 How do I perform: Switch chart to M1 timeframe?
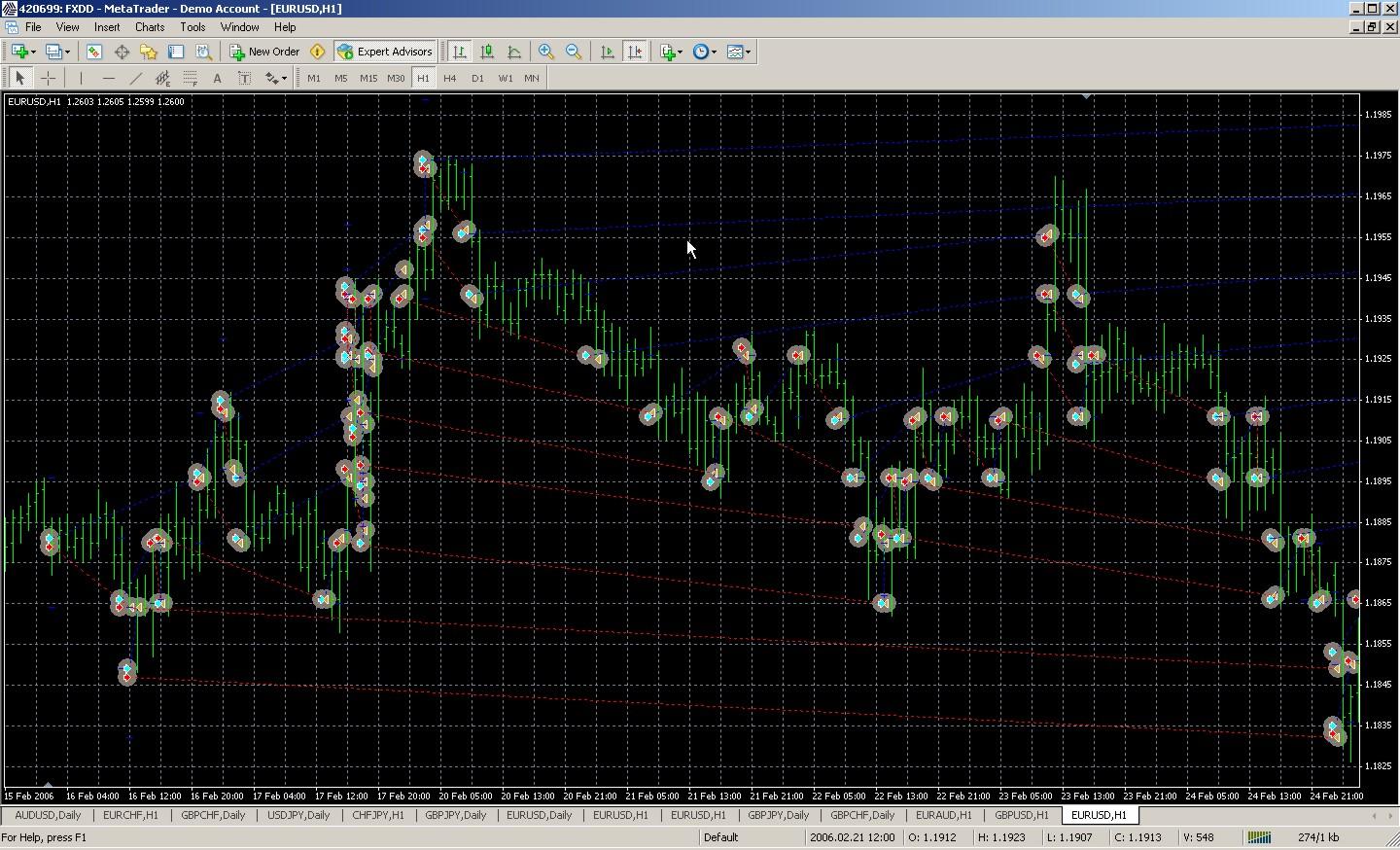[314, 78]
